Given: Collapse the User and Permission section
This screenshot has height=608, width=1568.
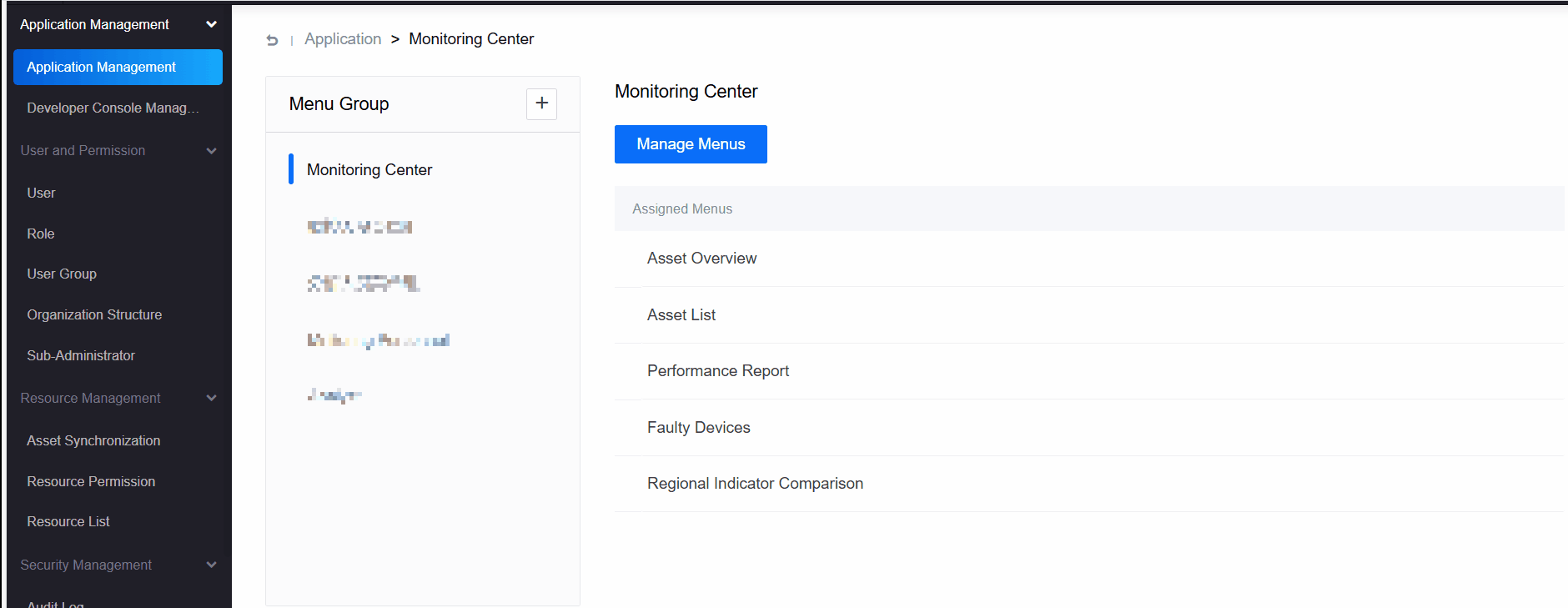Looking at the screenshot, I should pyautogui.click(x=211, y=151).
